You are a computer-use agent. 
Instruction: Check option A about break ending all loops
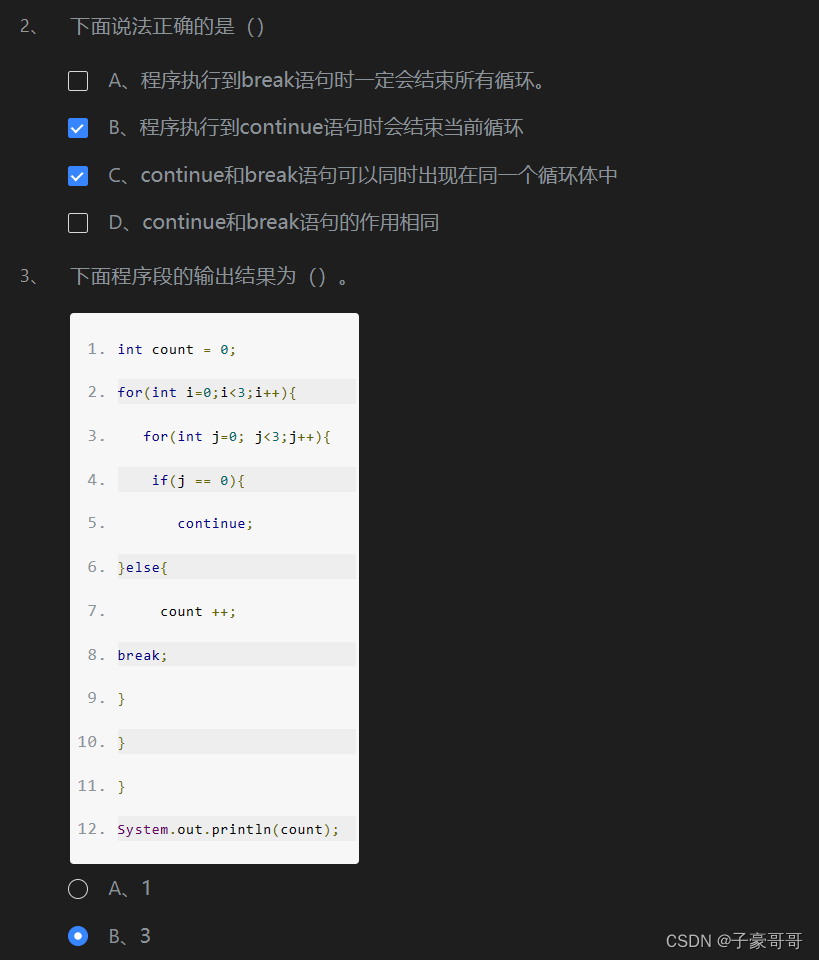click(x=78, y=81)
